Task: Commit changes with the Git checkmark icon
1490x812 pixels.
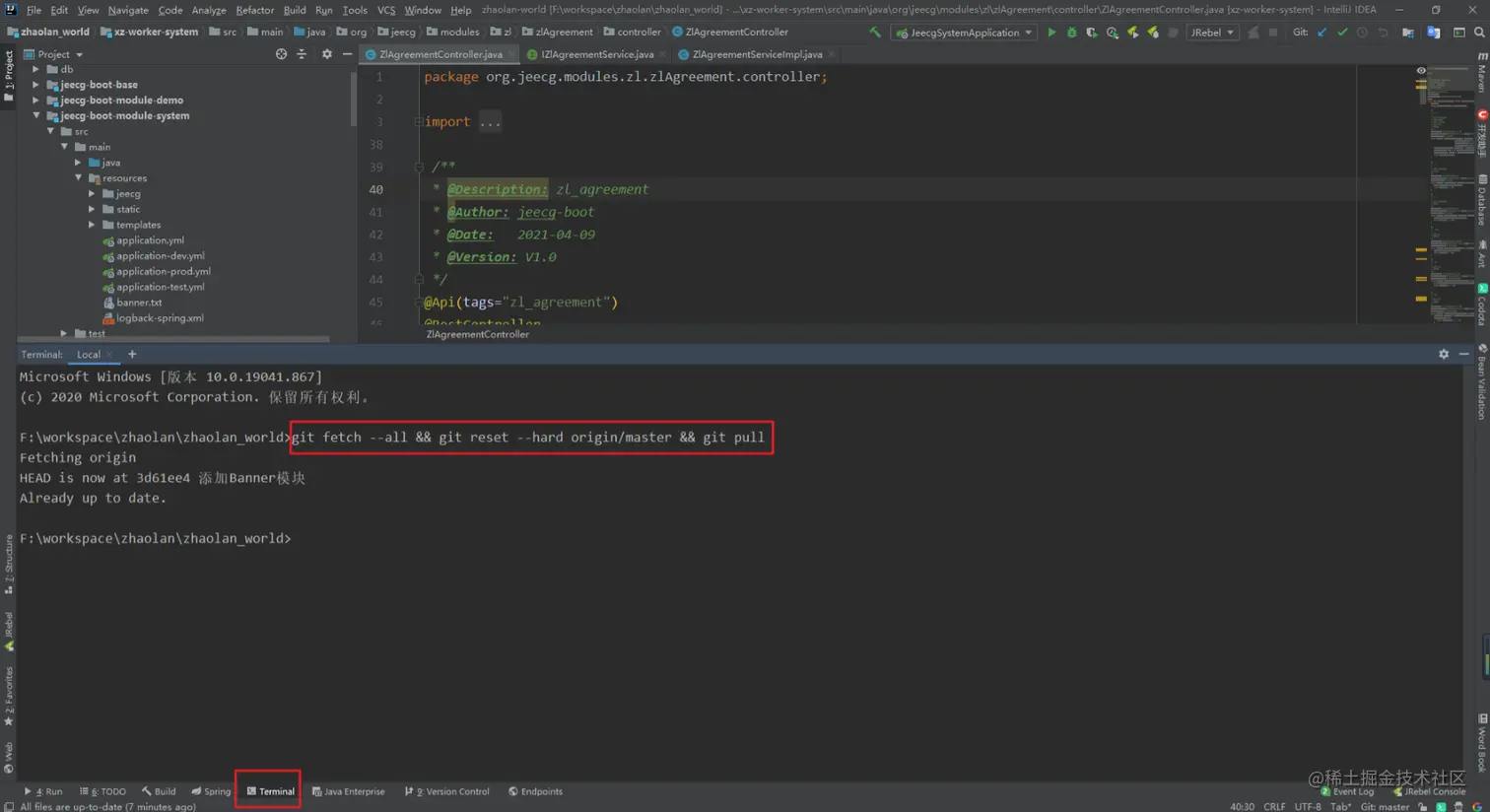Action: (x=1342, y=33)
